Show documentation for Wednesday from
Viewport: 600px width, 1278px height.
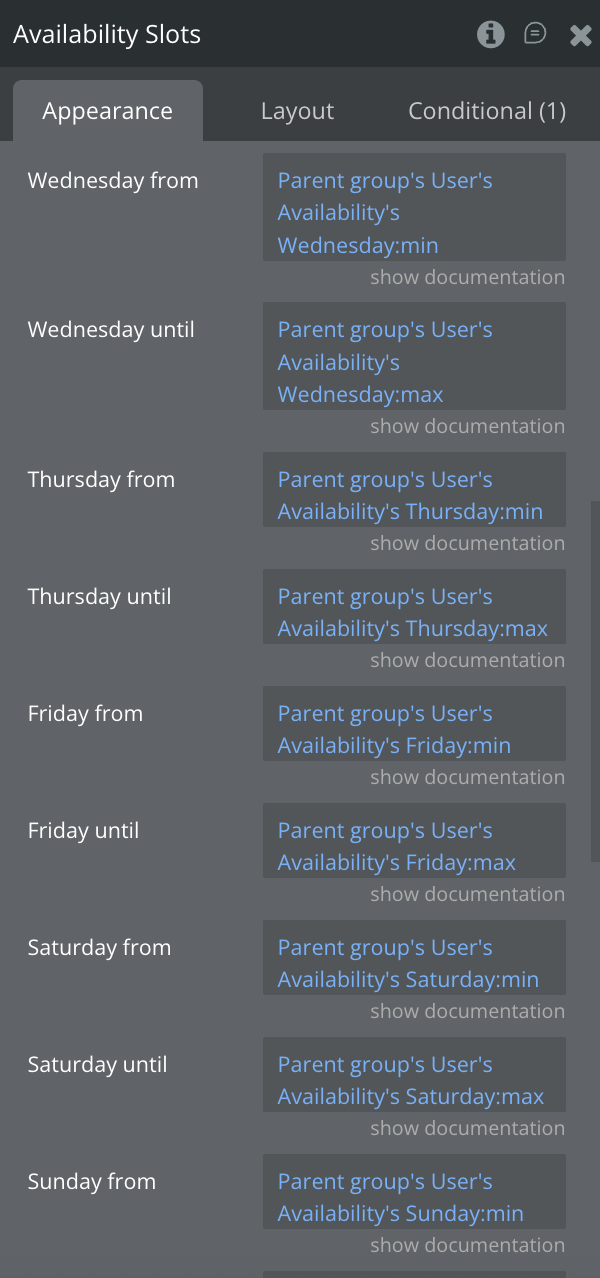pos(467,277)
